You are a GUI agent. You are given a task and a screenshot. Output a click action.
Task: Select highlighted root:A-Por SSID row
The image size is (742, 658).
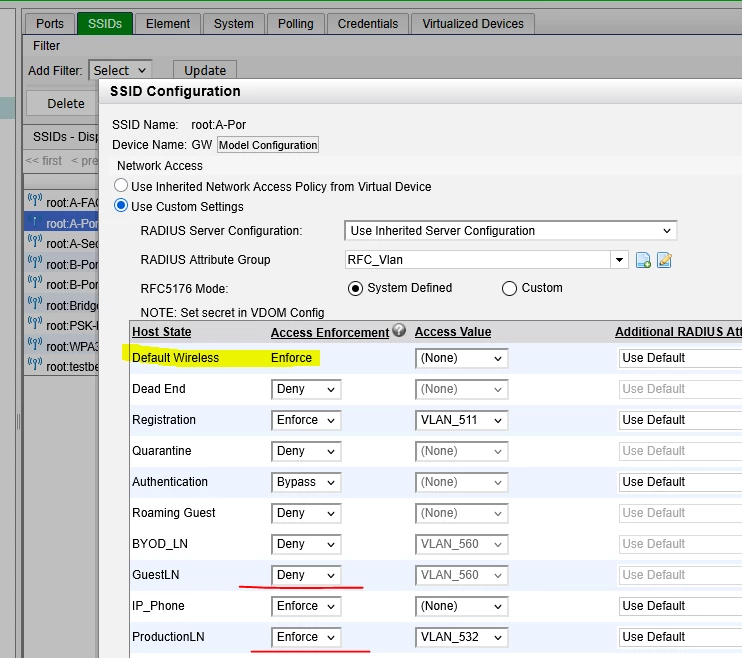click(x=62, y=223)
